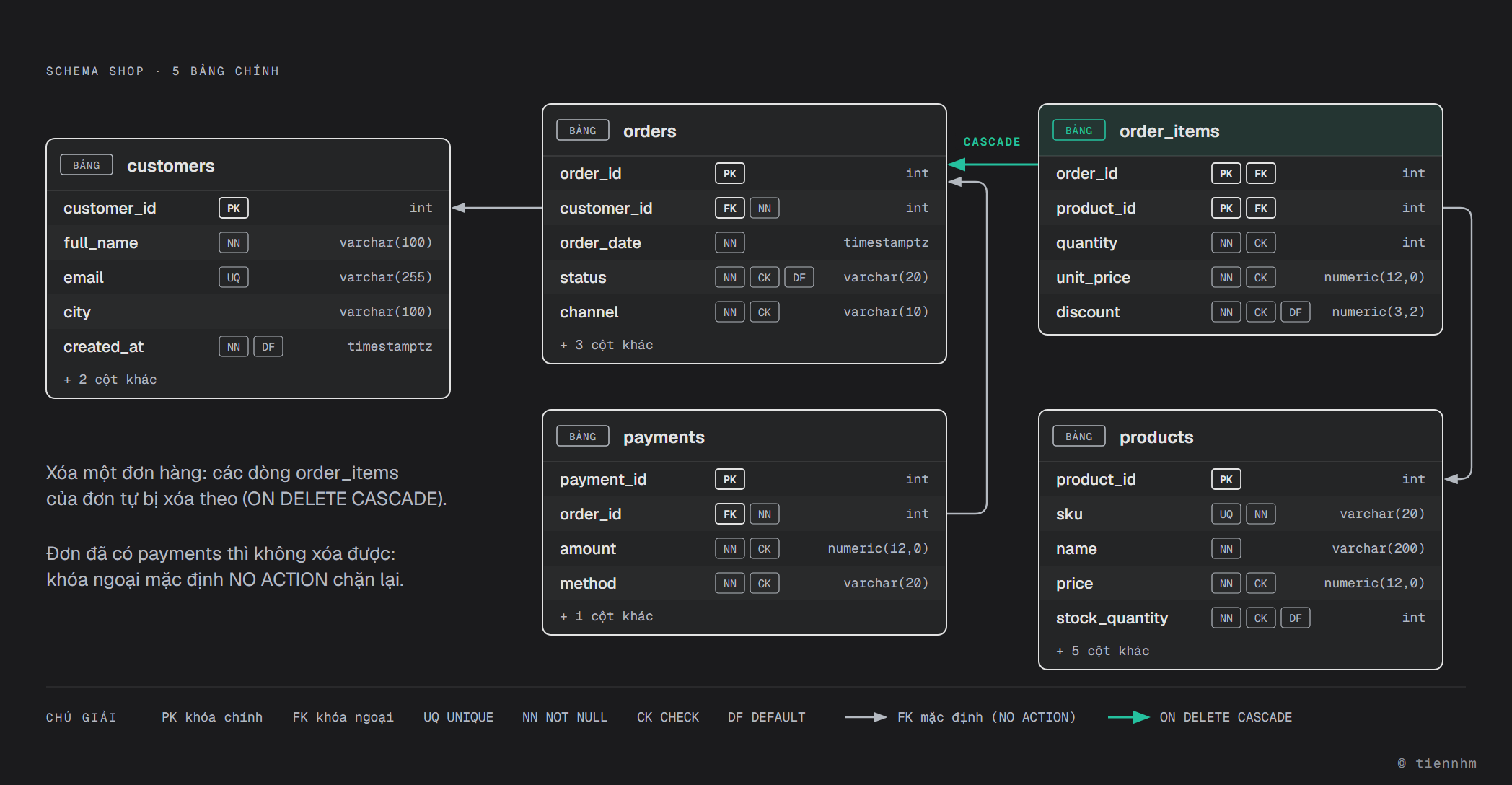Image resolution: width=1512 pixels, height=785 pixels.
Task: Click 'UQ UNIQUE' in the legend
Action: click(458, 717)
